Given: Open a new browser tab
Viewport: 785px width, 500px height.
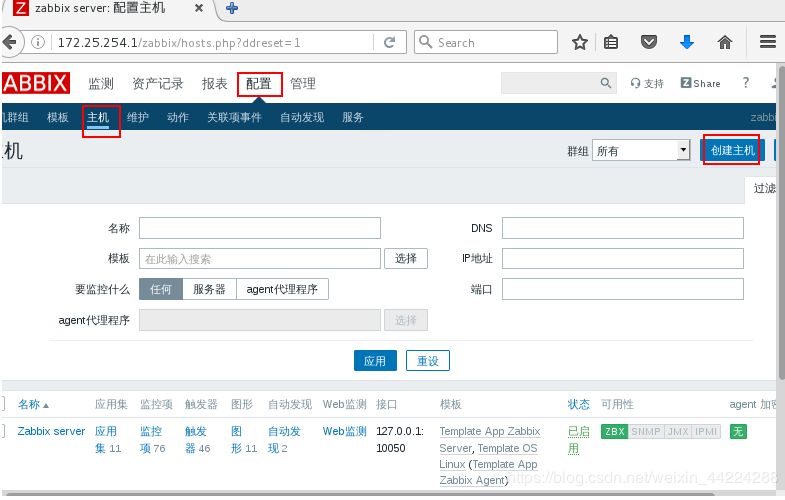Looking at the screenshot, I should pos(232,8).
